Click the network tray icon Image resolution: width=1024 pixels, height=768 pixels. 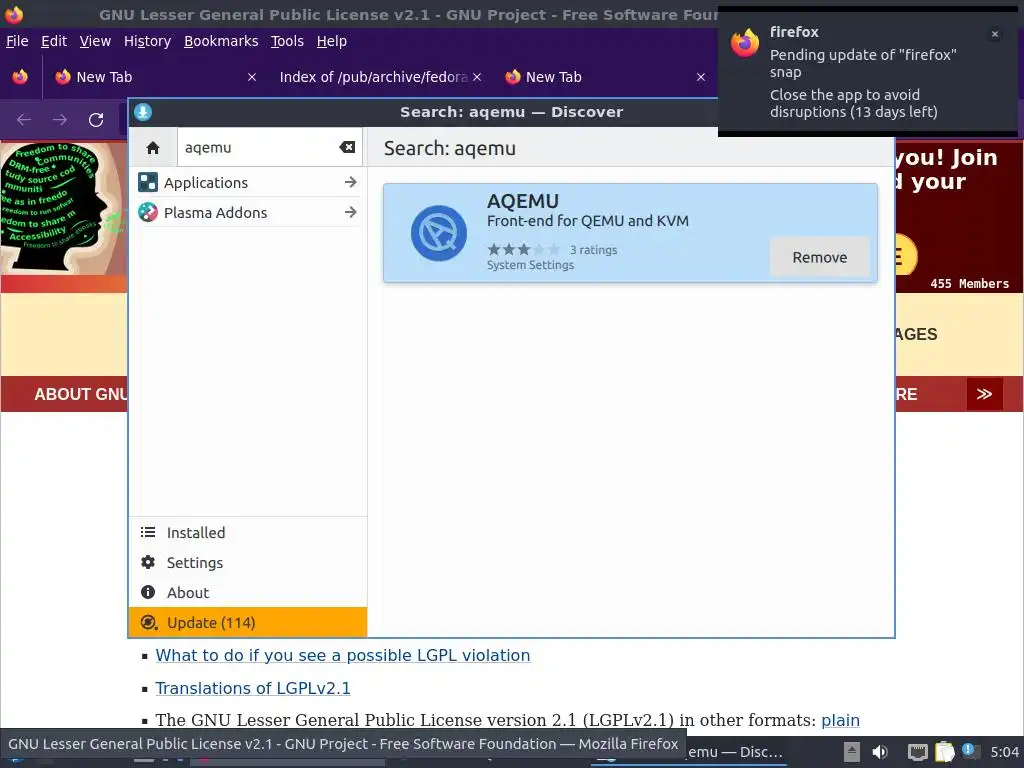pyautogui.click(x=918, y=752)
